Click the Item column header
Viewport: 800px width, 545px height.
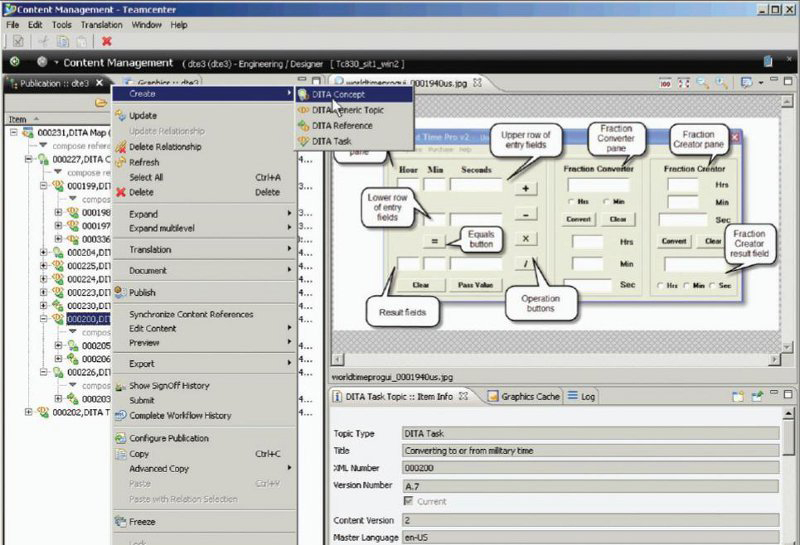(x=17, y=119)
